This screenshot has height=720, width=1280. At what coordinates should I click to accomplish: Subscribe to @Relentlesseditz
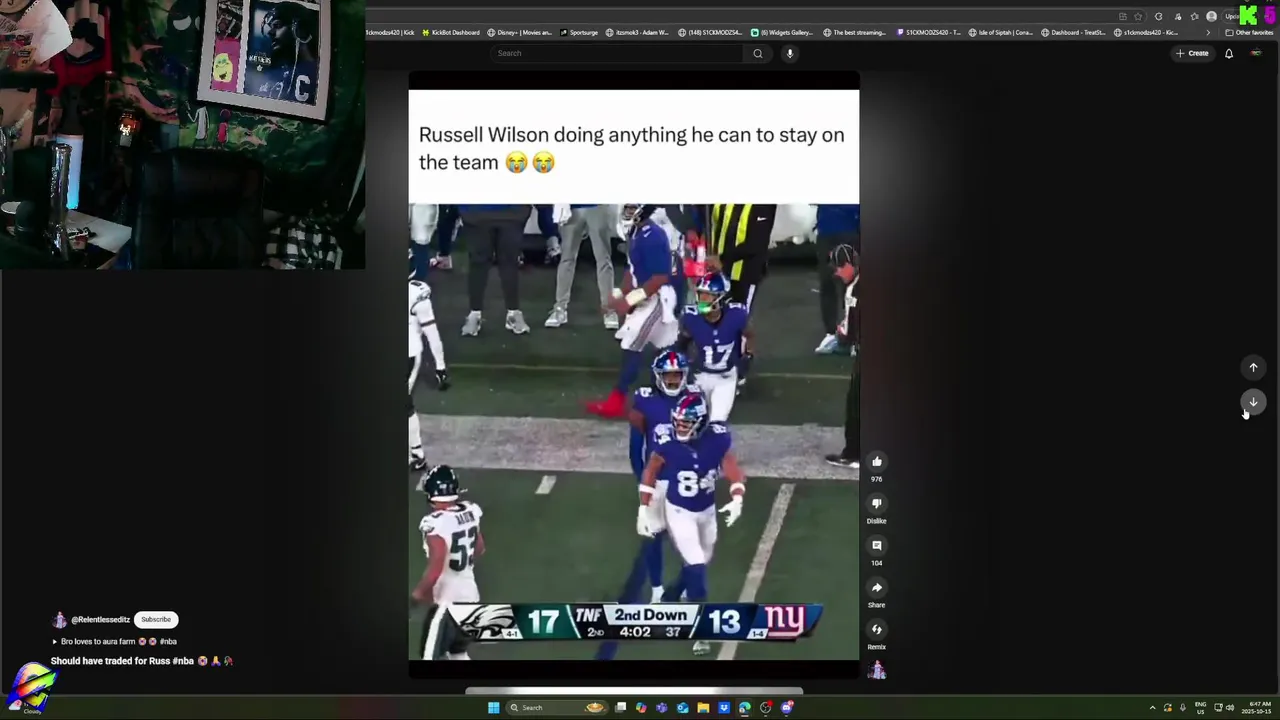[x=156, y=619]
